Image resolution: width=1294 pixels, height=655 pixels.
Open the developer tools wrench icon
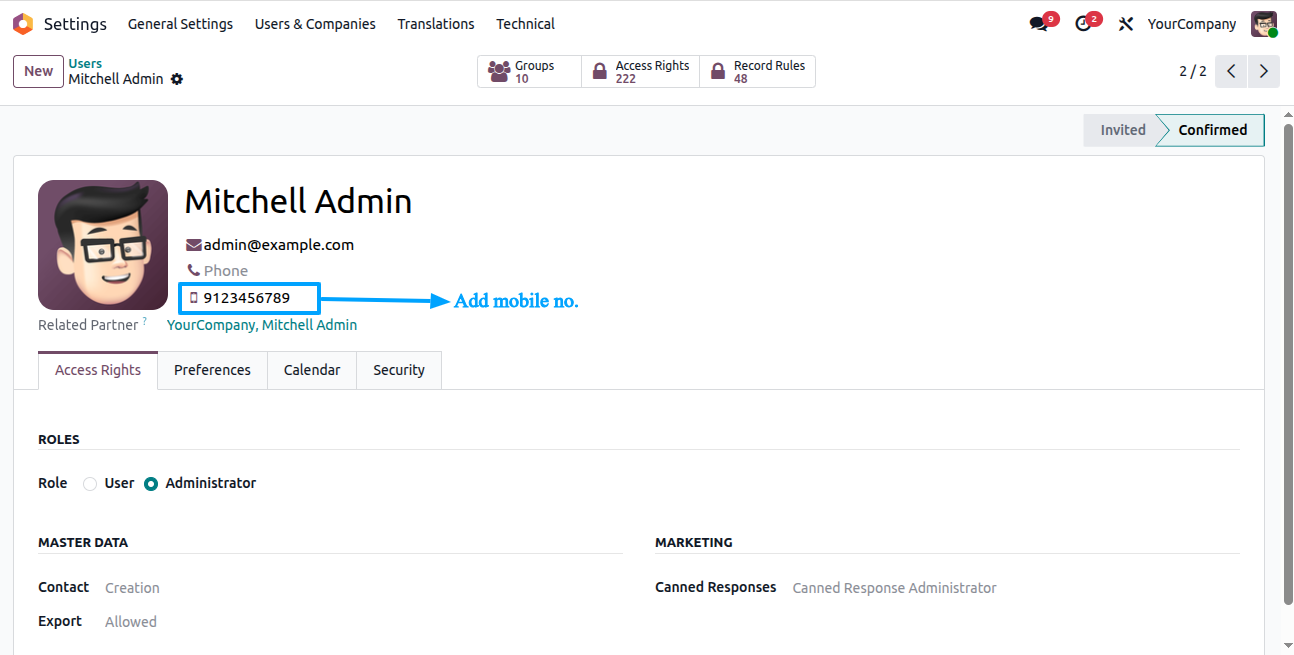[x=1126, y=24]
